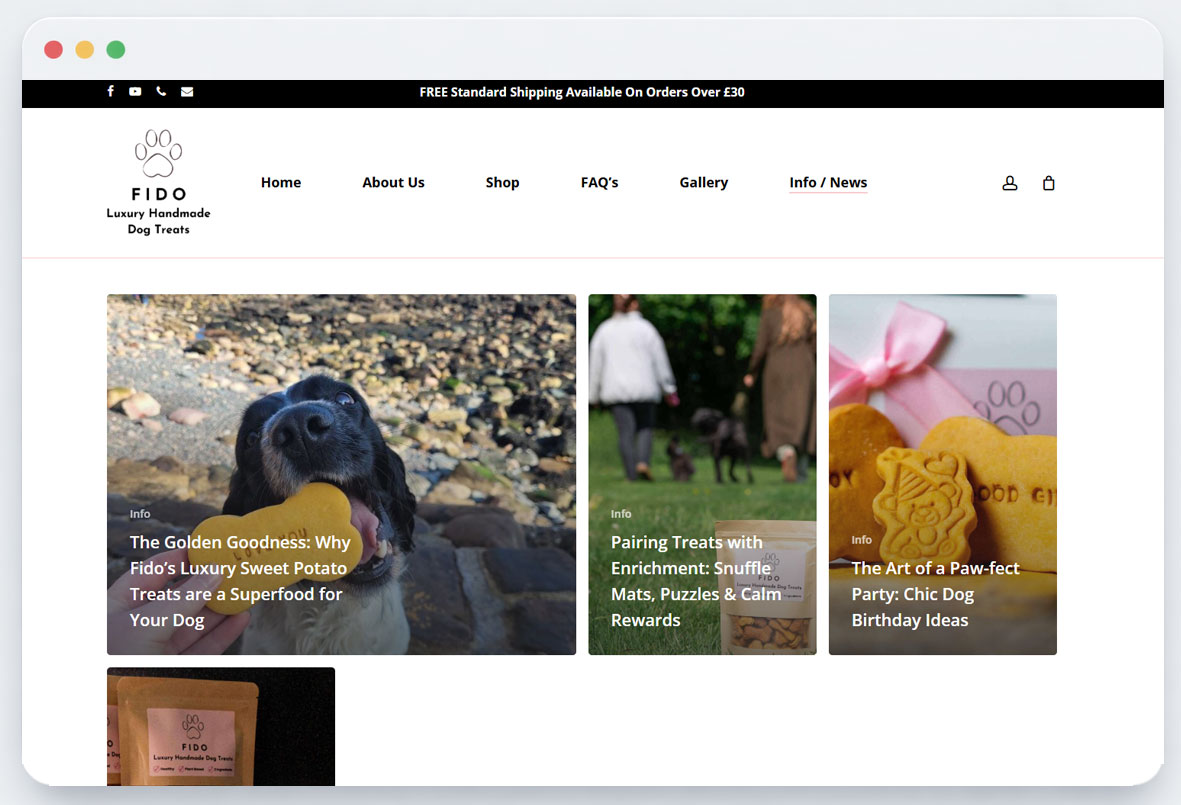Screen dimensions: 1181x805
Task: Navigate to the Shop menu
Action: point(502,183)
